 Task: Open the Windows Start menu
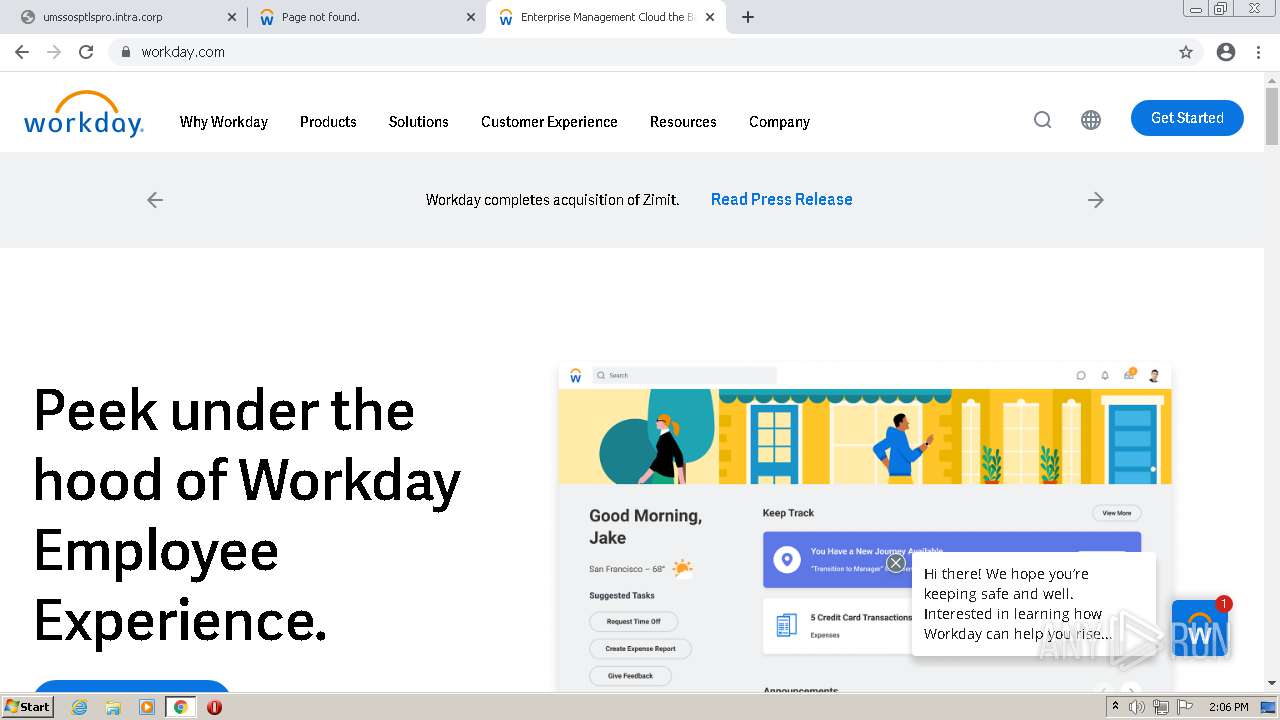(x=28, y=706)
